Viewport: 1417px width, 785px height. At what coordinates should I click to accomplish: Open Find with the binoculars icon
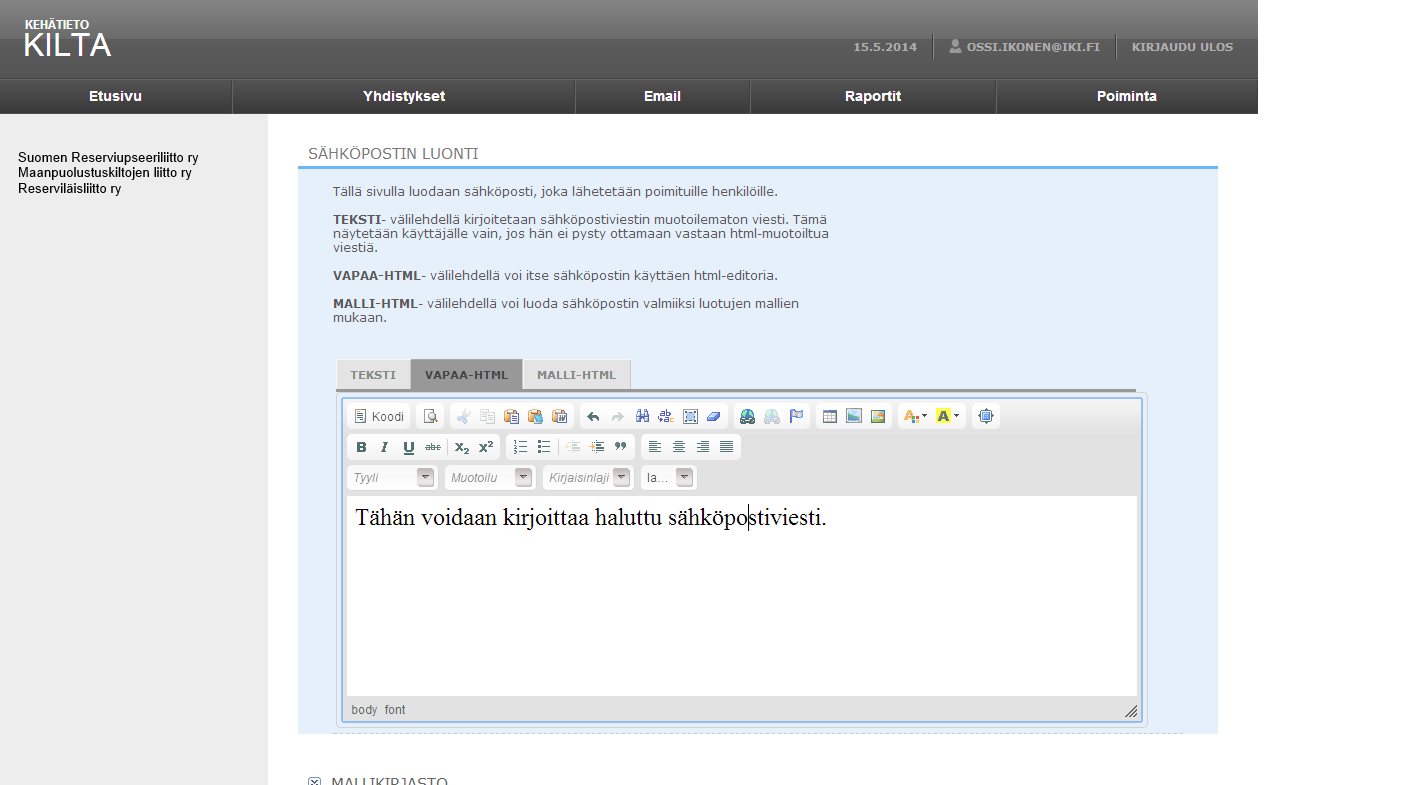642,417
